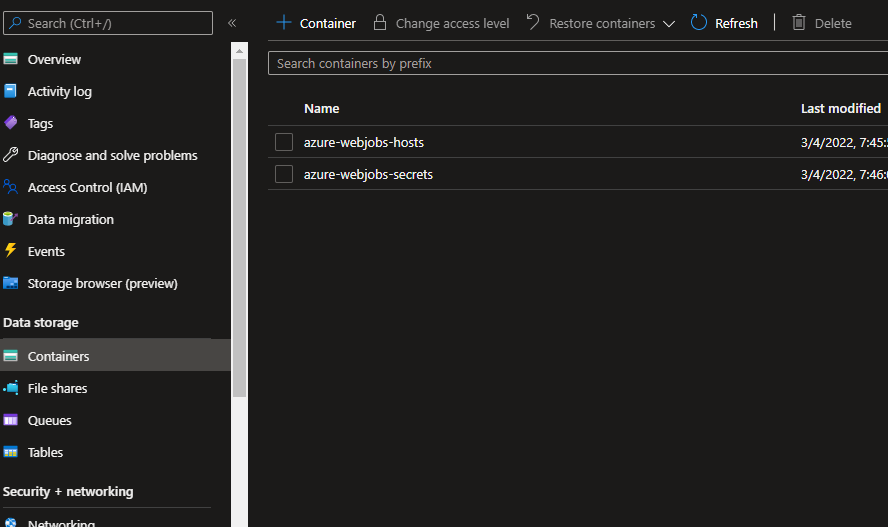Image resolution: width=888 pixels, height=527 pixels.
Task: Go to Queues section
Action: pyautogui.click(x=50, y=421)
